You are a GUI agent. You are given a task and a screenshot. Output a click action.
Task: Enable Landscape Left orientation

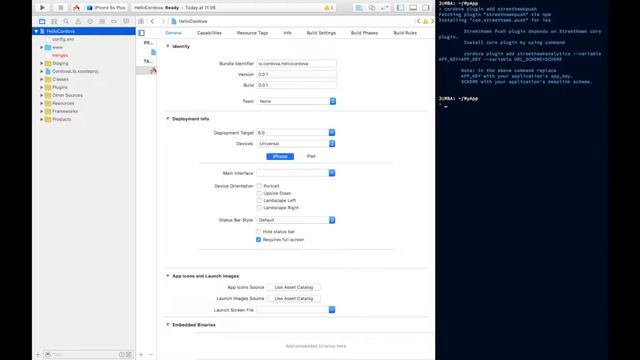(259, 200)
